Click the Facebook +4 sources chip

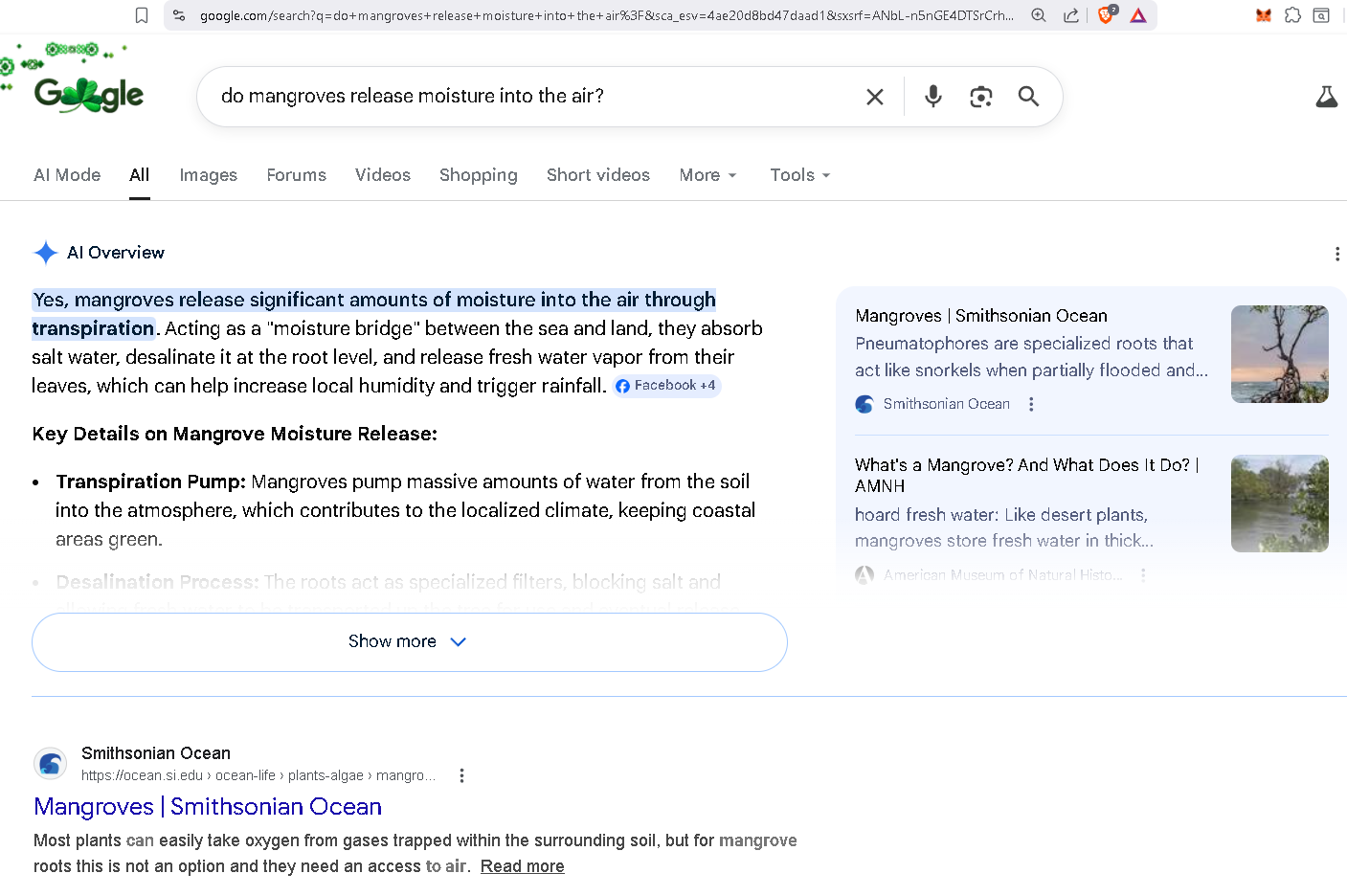tap(666, 386)
